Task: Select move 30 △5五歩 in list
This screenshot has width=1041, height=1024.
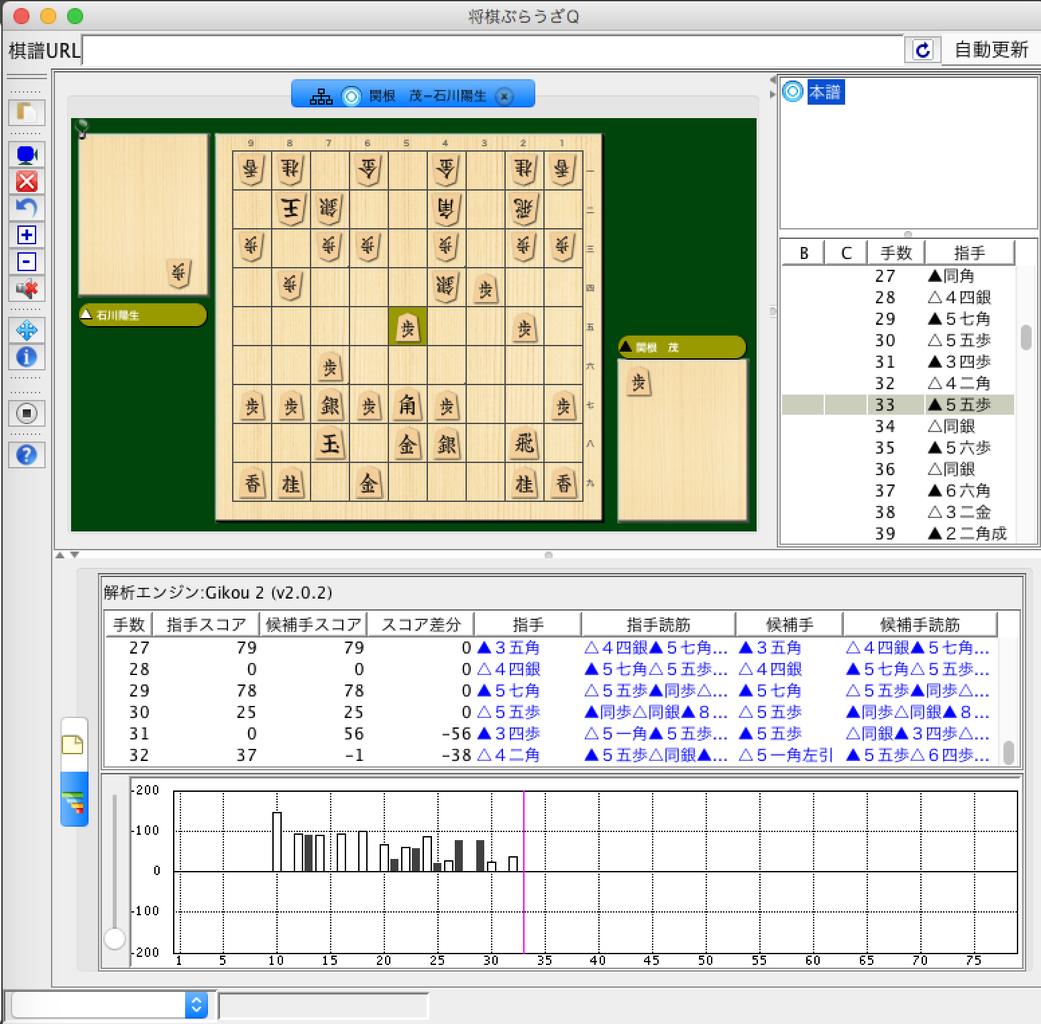Action: [898, 340]
